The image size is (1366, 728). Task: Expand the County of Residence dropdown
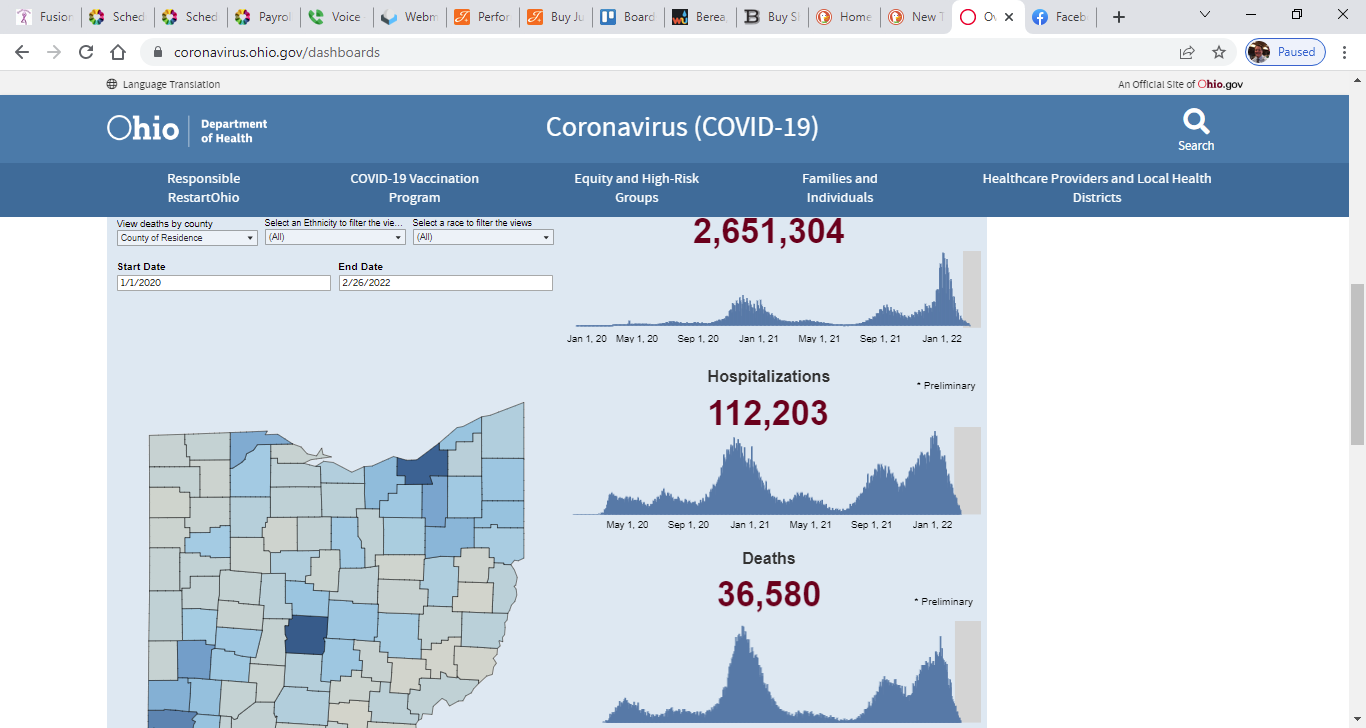[x=187, y=238]
